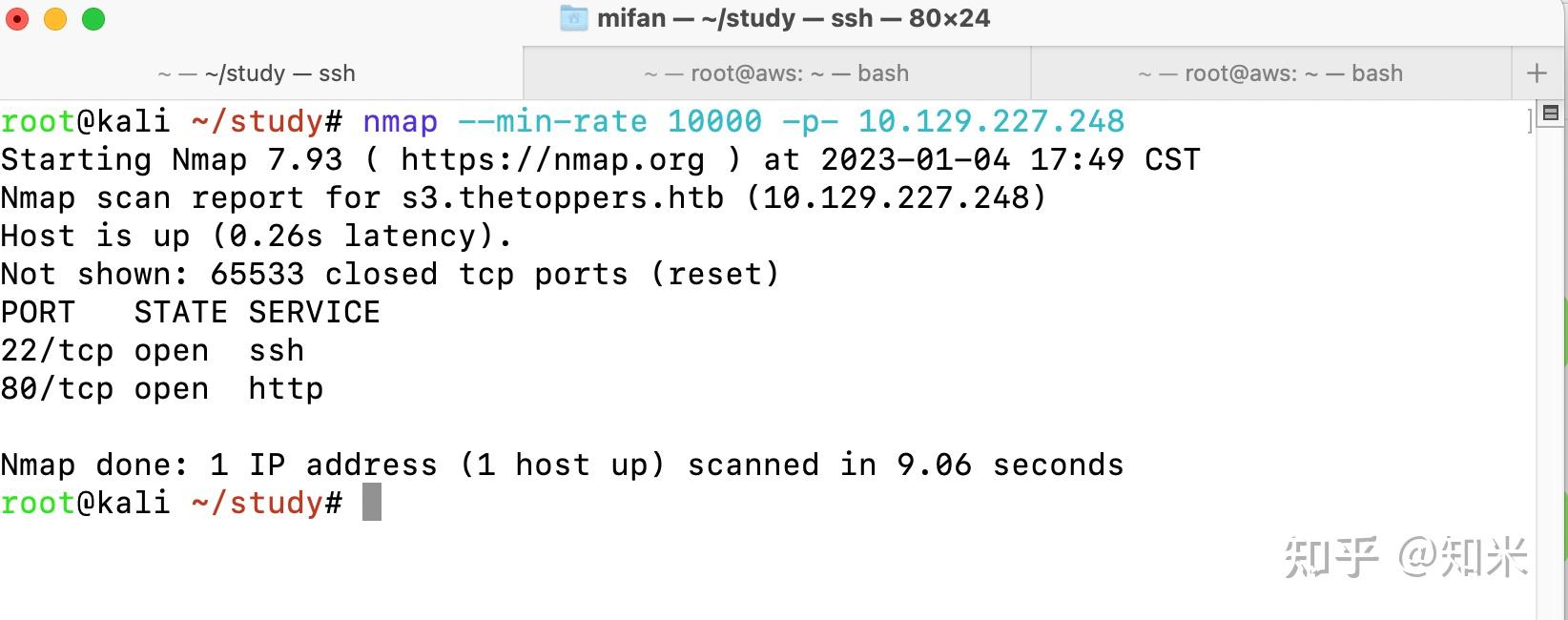This screenshot has width=1568, height=620.
Task: Click the 知乎 @知米 watermark
Action: pos(1407,557)
